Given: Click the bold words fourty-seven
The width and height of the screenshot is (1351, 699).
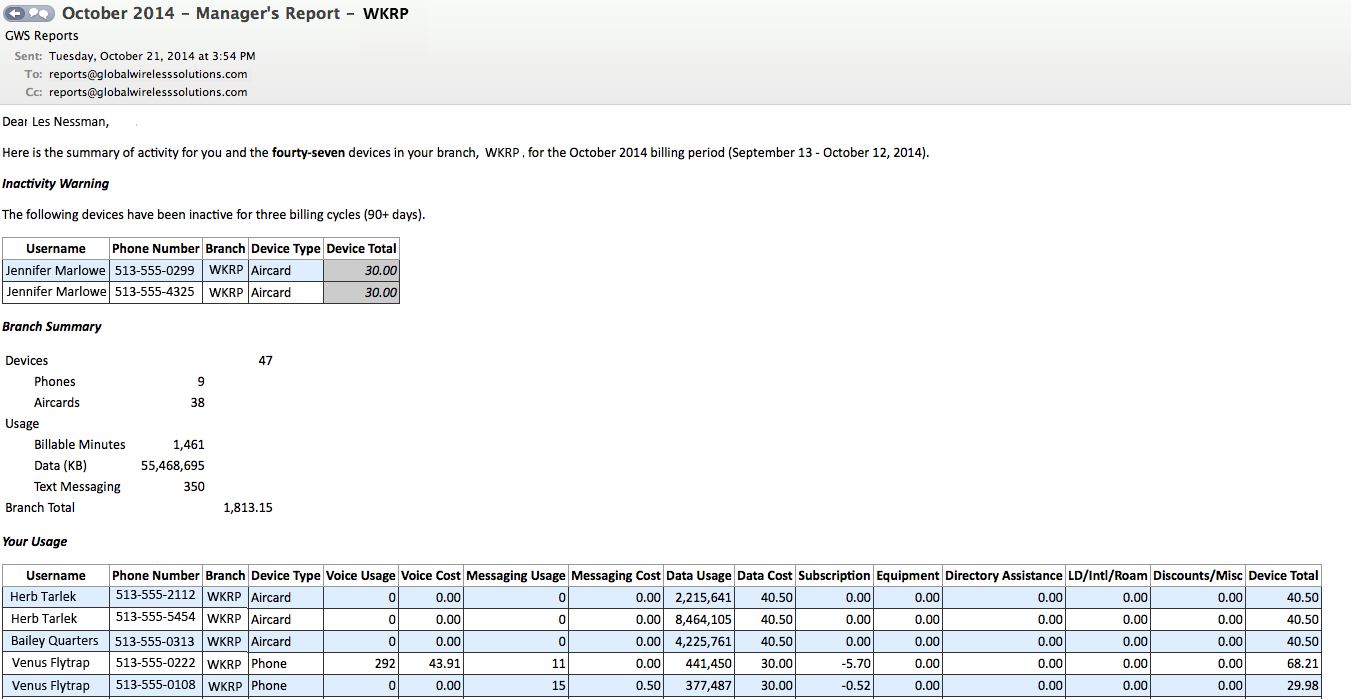Looking at the screenshot, I should (x=308, y=153).
